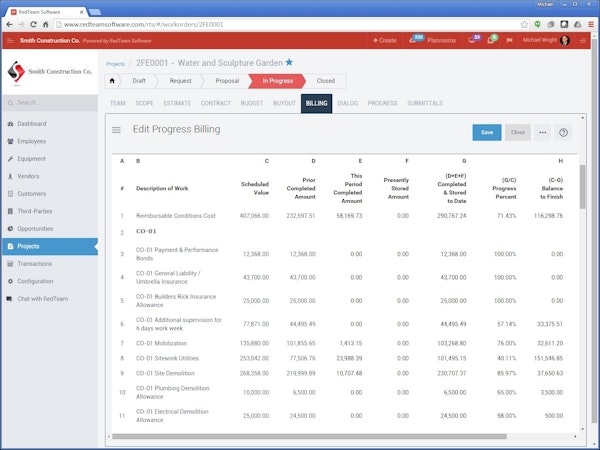
Task: Open the help question mark icon
Action: [563, 132]
